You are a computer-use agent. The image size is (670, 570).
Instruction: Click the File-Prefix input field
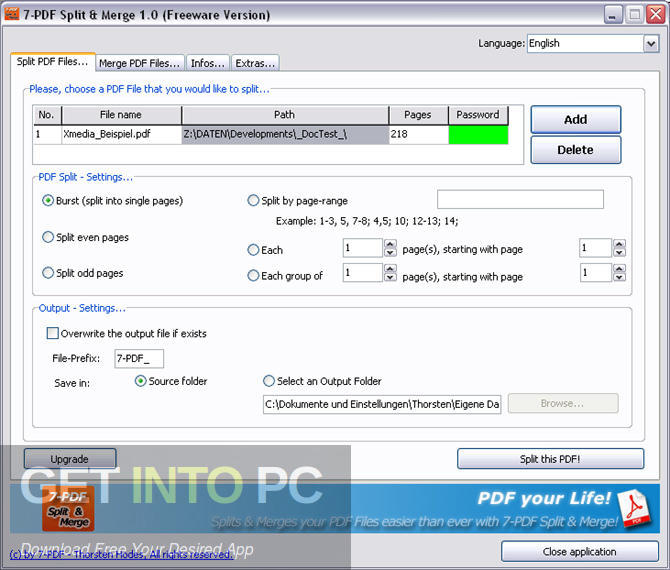click(139, 358)
